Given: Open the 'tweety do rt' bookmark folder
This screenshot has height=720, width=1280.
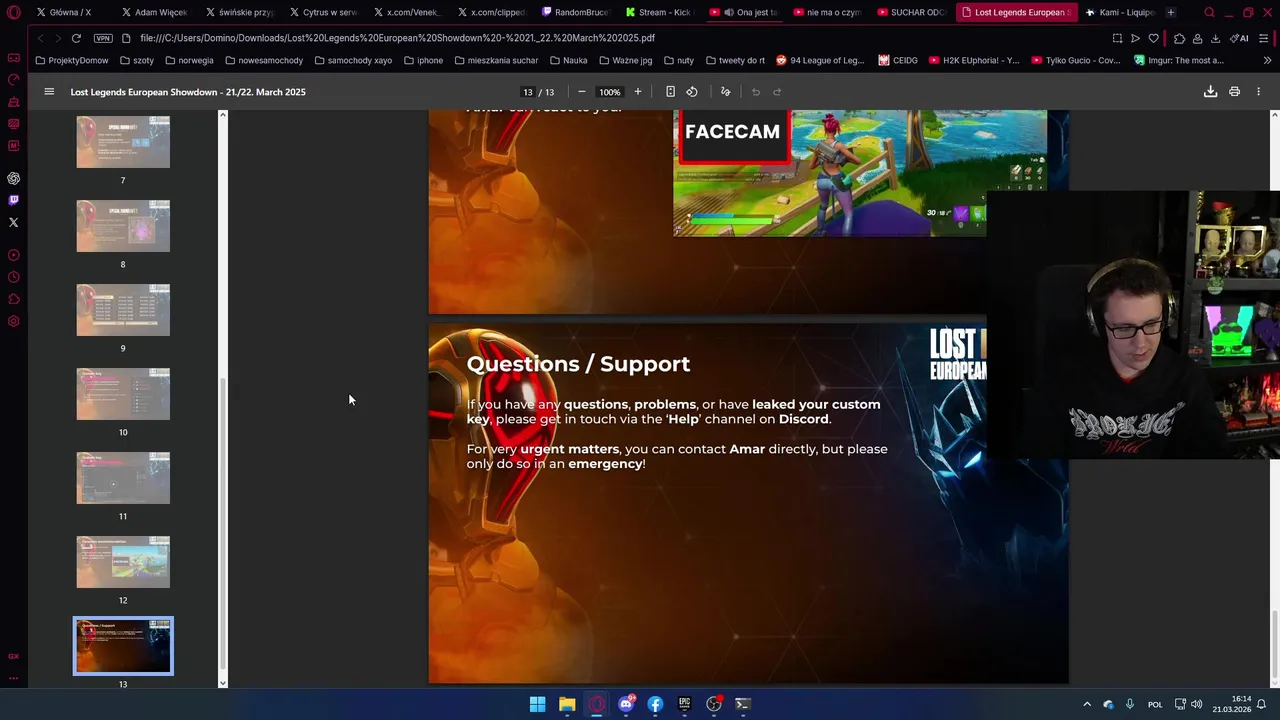Looking at the screenshot, I should tap(734, 60).
